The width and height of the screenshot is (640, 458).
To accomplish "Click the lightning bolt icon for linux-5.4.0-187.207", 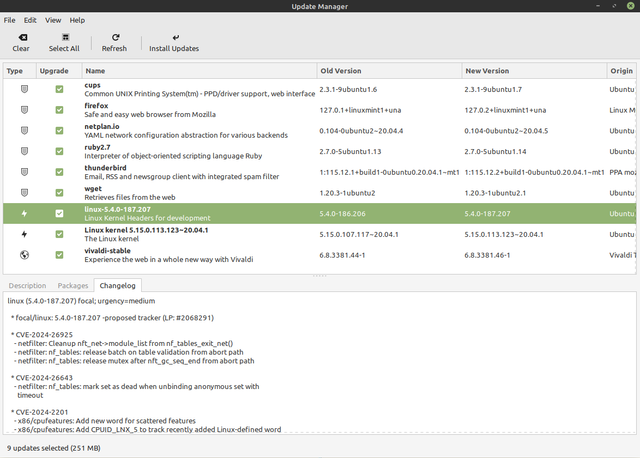I will coord(24,213).
